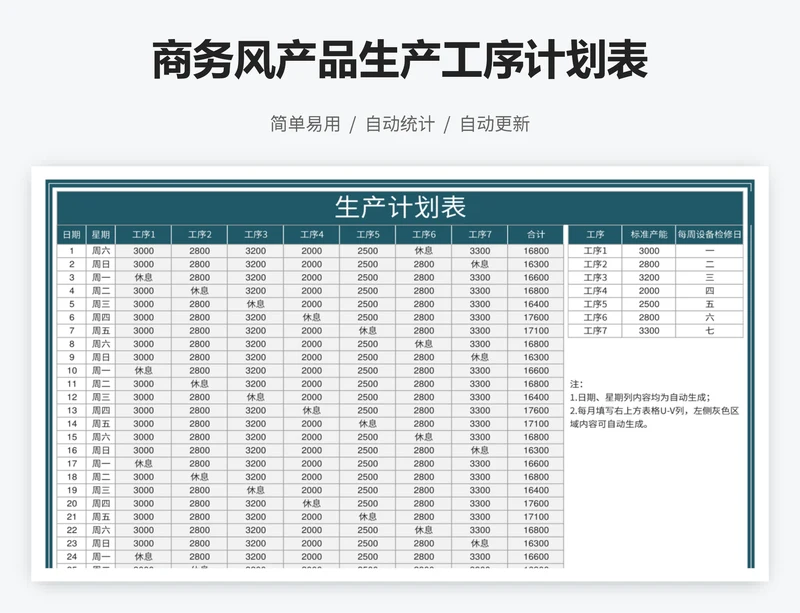Click the 注: note label
800x613 pixels.
[x=576, y=384]
